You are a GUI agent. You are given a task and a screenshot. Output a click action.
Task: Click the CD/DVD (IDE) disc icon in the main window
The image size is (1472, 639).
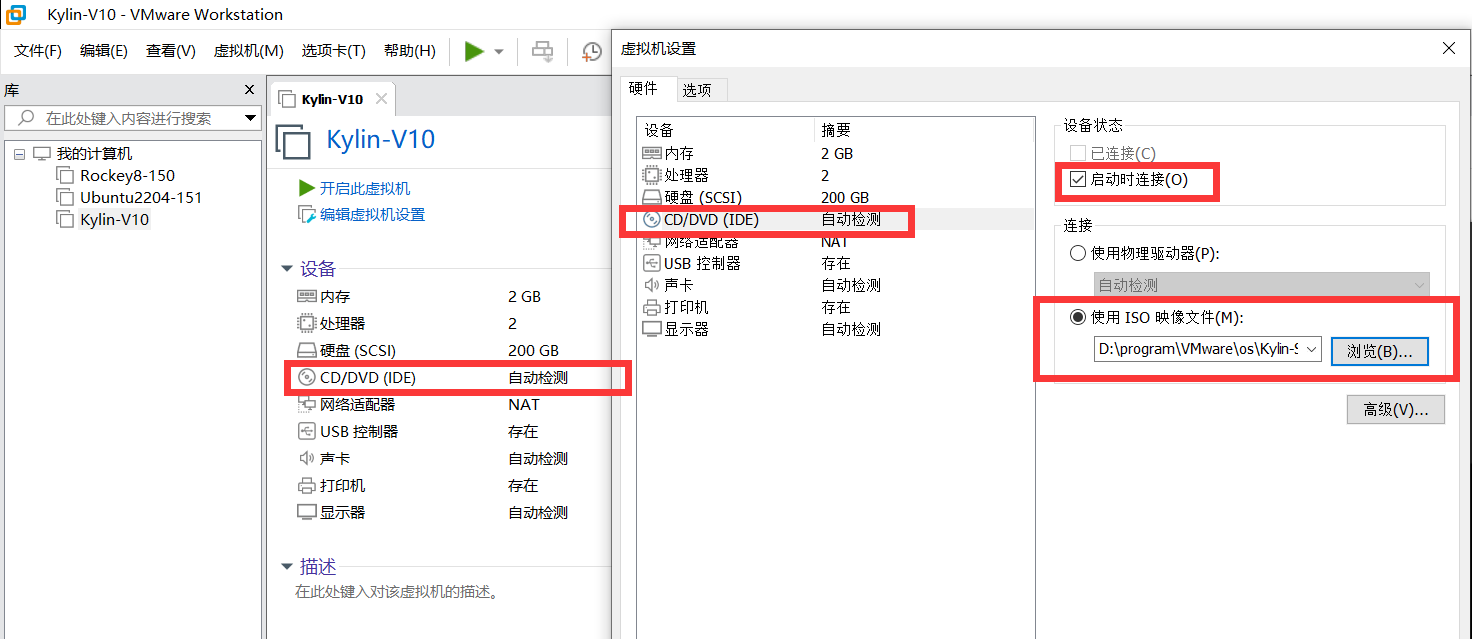306,377
